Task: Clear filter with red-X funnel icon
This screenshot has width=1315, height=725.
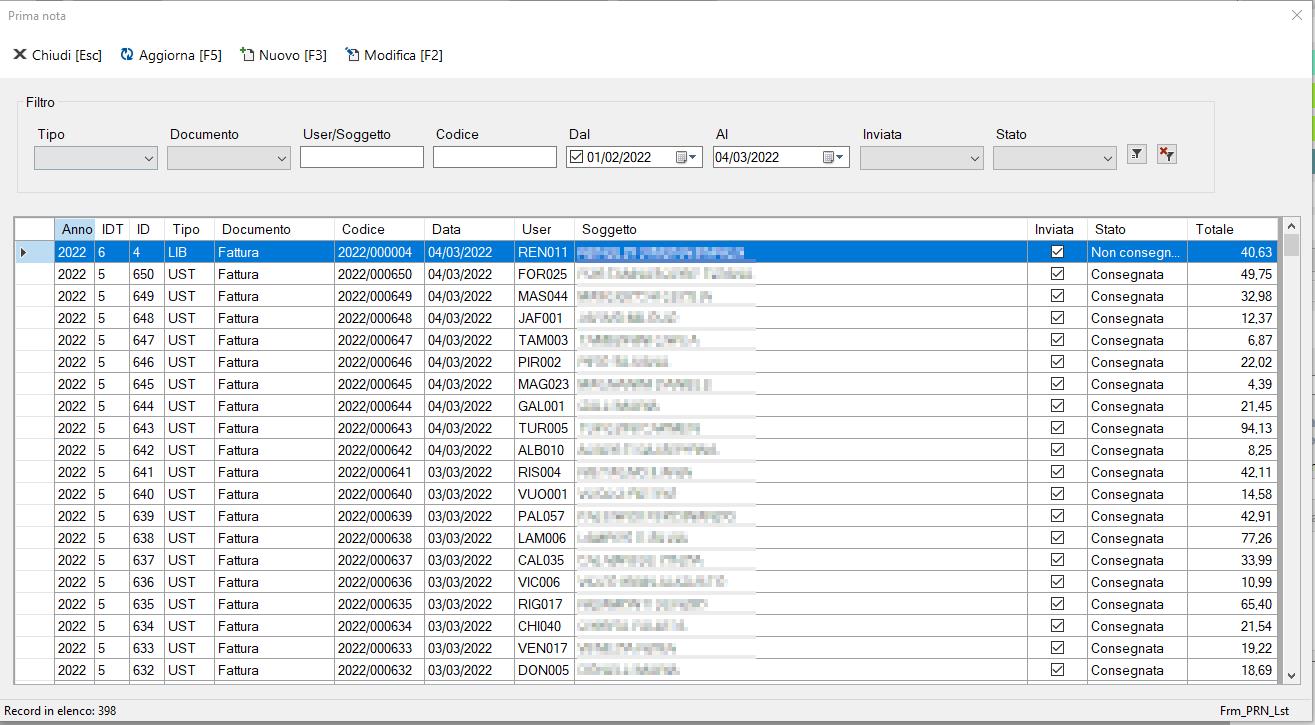Action: pos(1166,154)
